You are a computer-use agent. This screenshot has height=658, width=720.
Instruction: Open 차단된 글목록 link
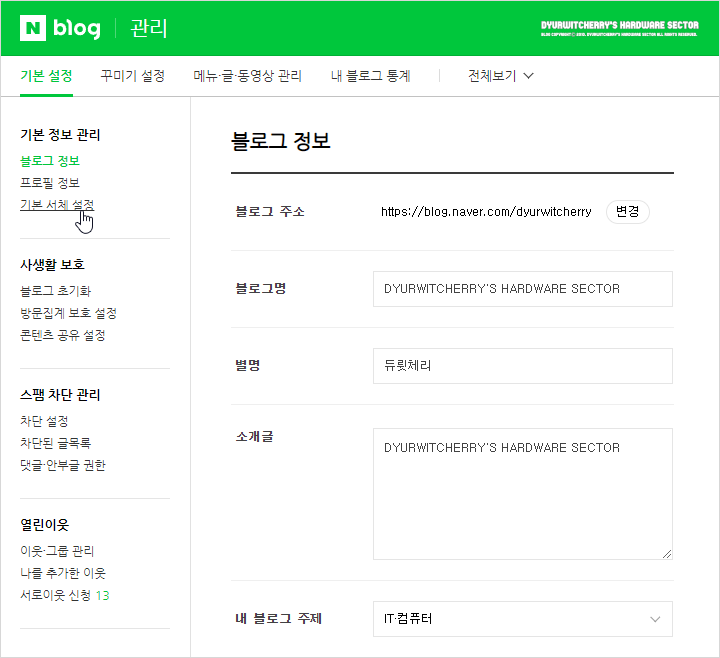[56, 443]
